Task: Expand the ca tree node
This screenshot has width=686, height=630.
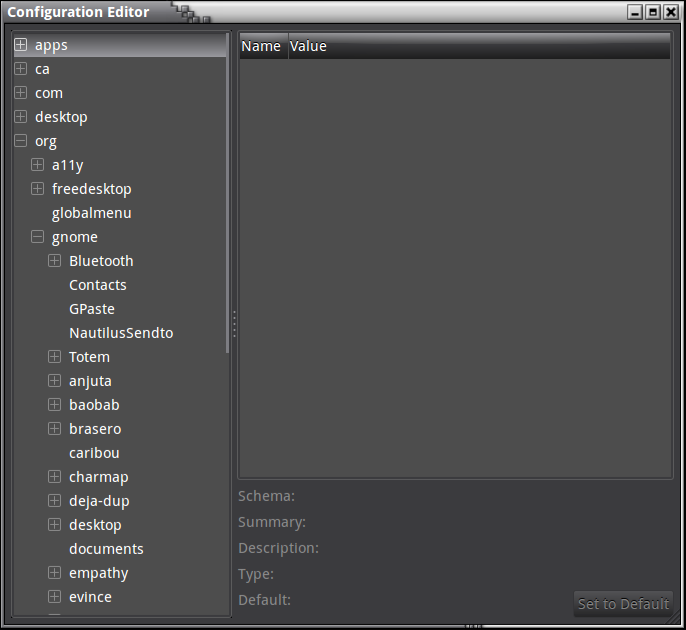Action: [20, 69]
